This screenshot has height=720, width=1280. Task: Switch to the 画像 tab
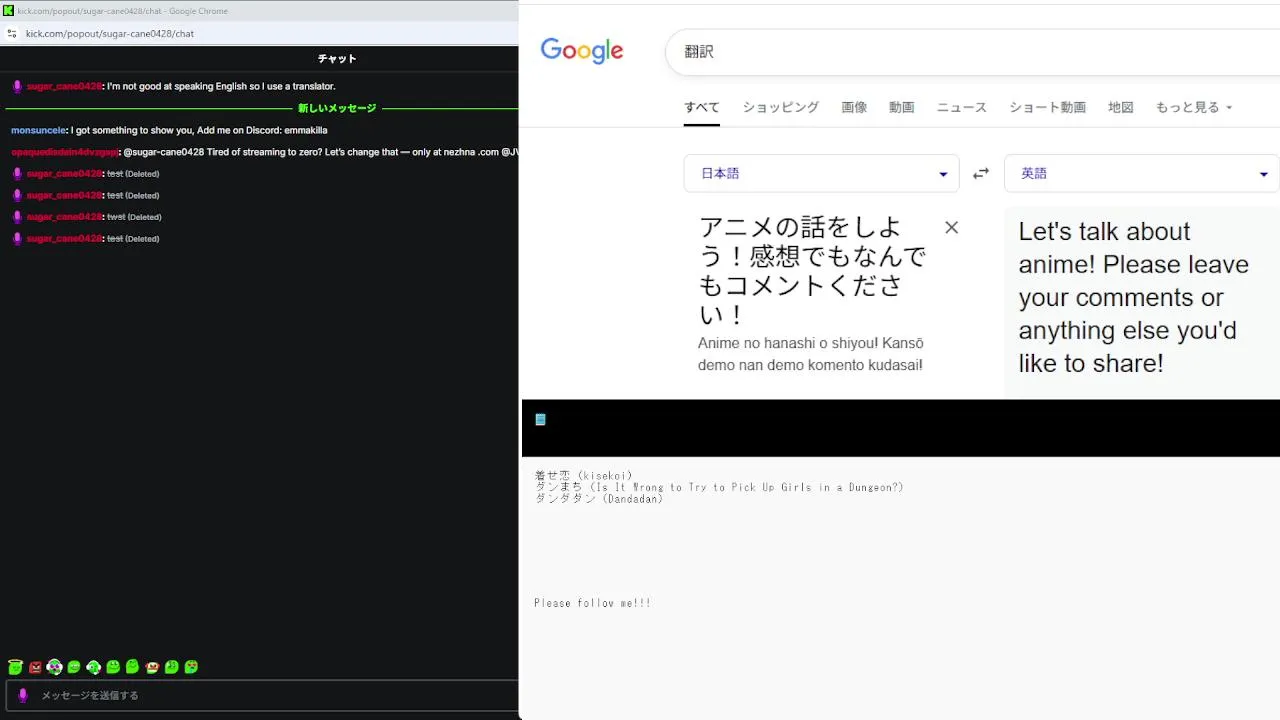pos(854,107)
